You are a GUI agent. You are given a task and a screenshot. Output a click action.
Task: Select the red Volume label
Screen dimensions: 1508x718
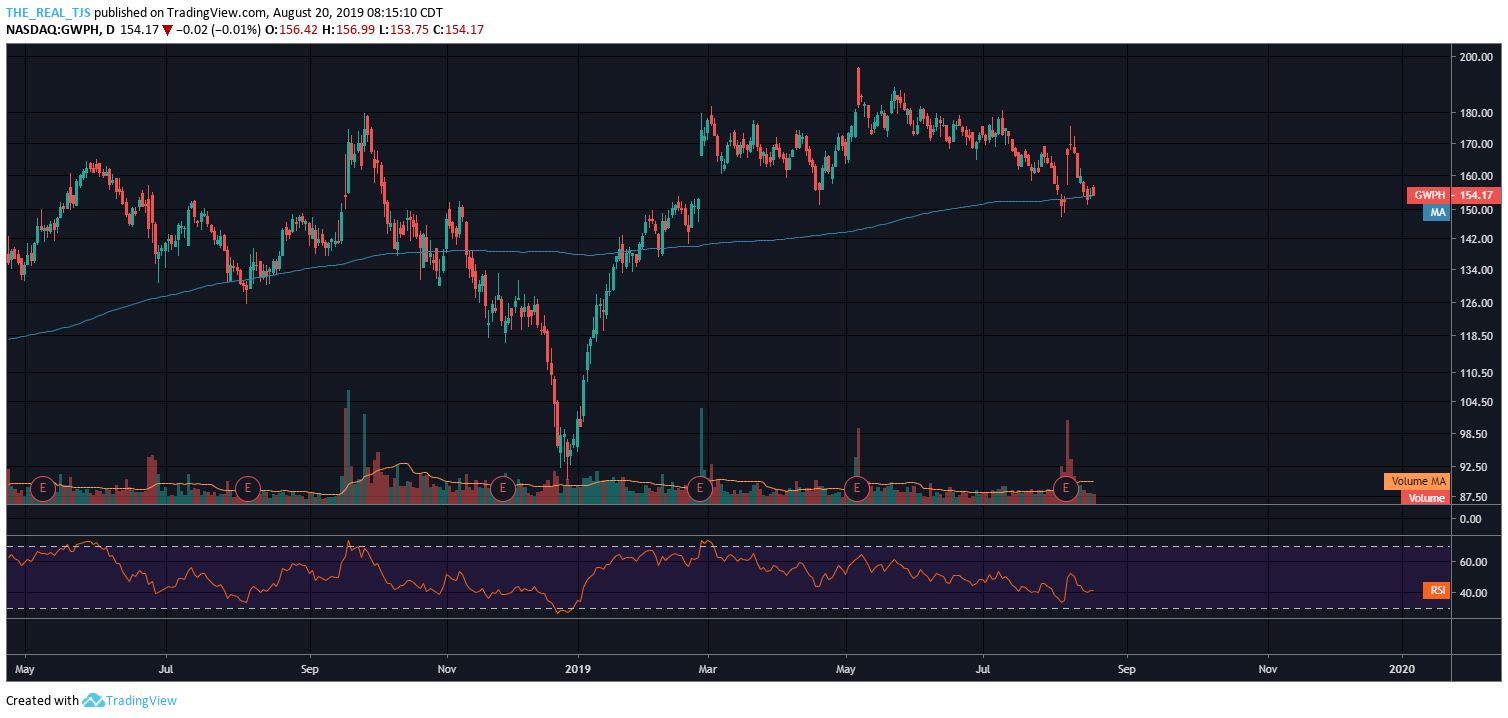pyautogui.click(x=1427, y=497)
